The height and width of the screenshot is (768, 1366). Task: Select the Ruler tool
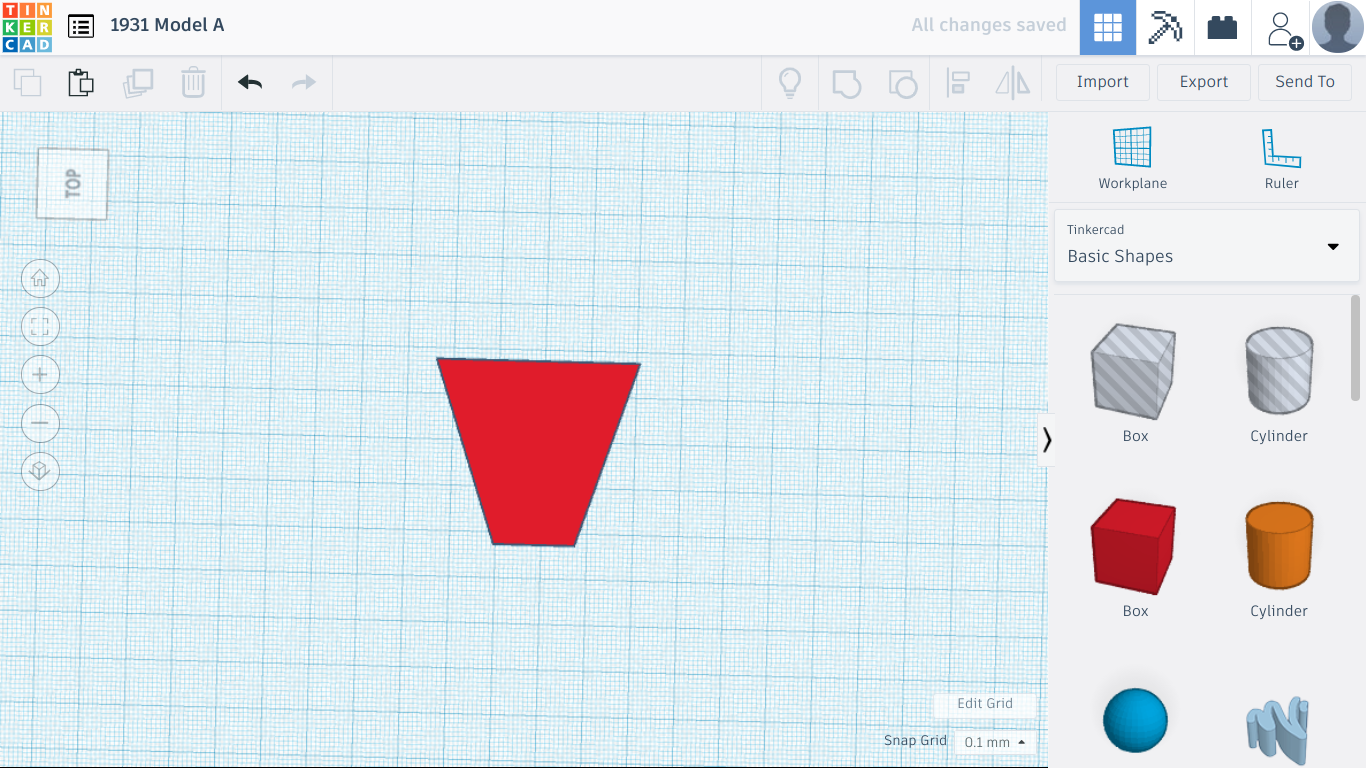click(x=1281, y=155)
